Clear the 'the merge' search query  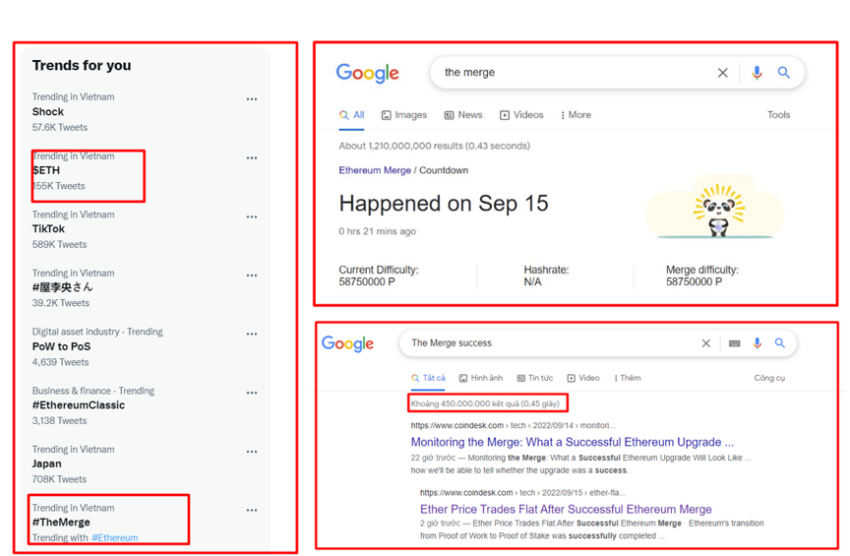pos(722,73)
